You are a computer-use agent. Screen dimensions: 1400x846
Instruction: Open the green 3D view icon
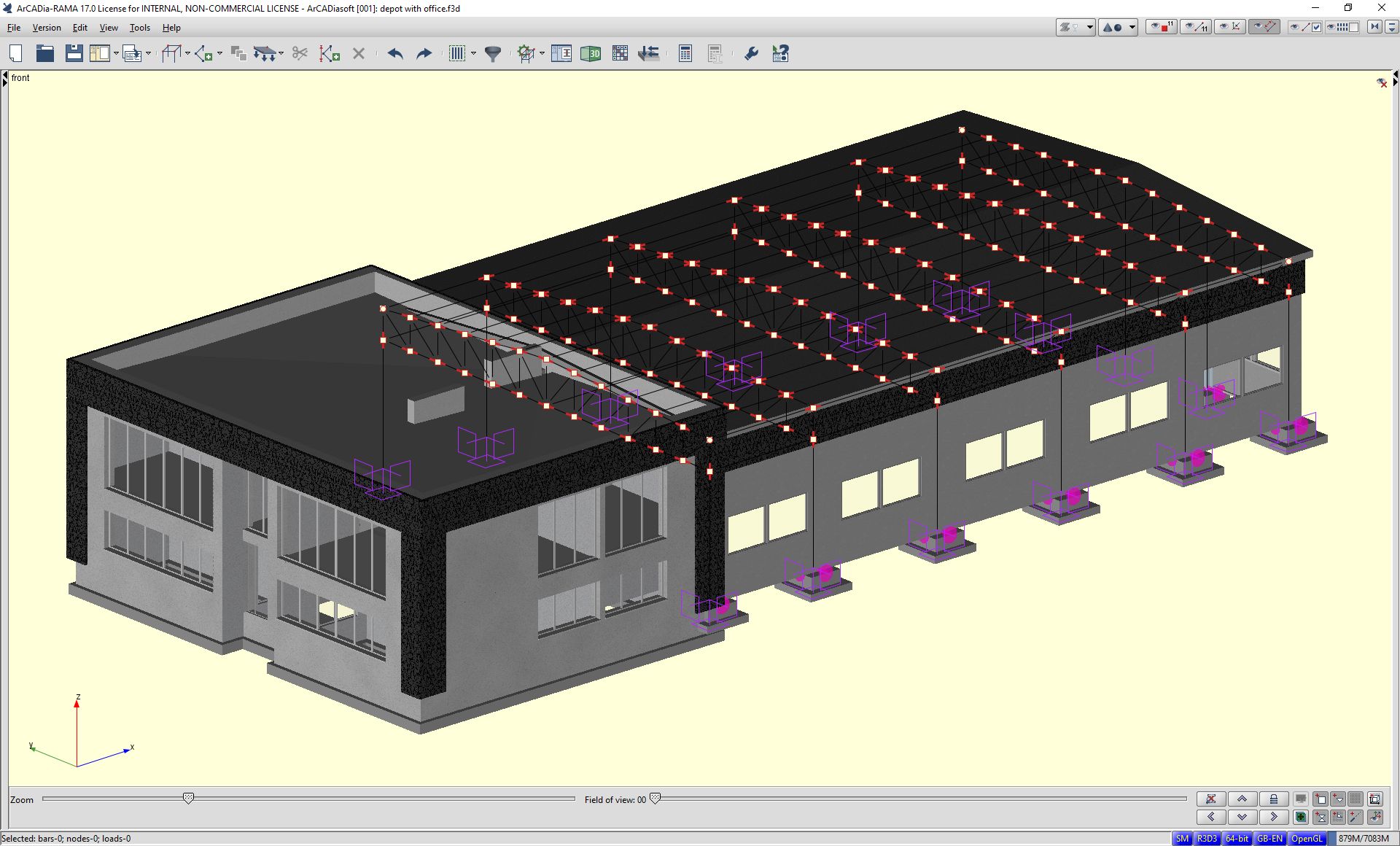[x=591, y=53]
